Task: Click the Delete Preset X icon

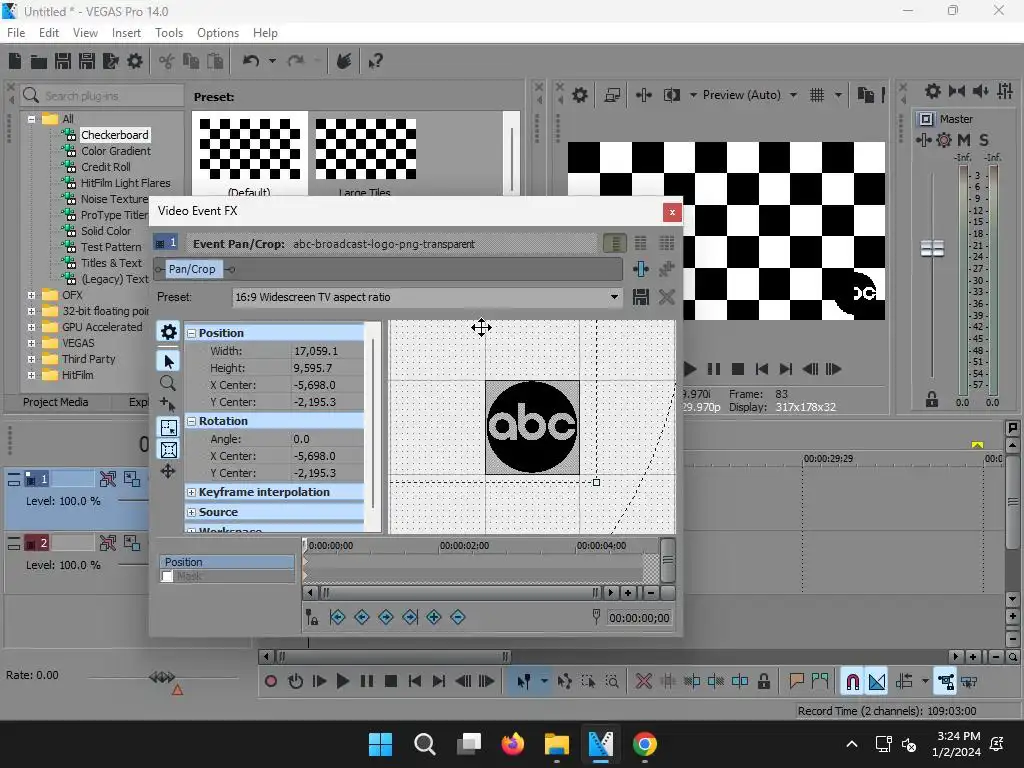Action: pyautogui.click(x=667, y=297)
